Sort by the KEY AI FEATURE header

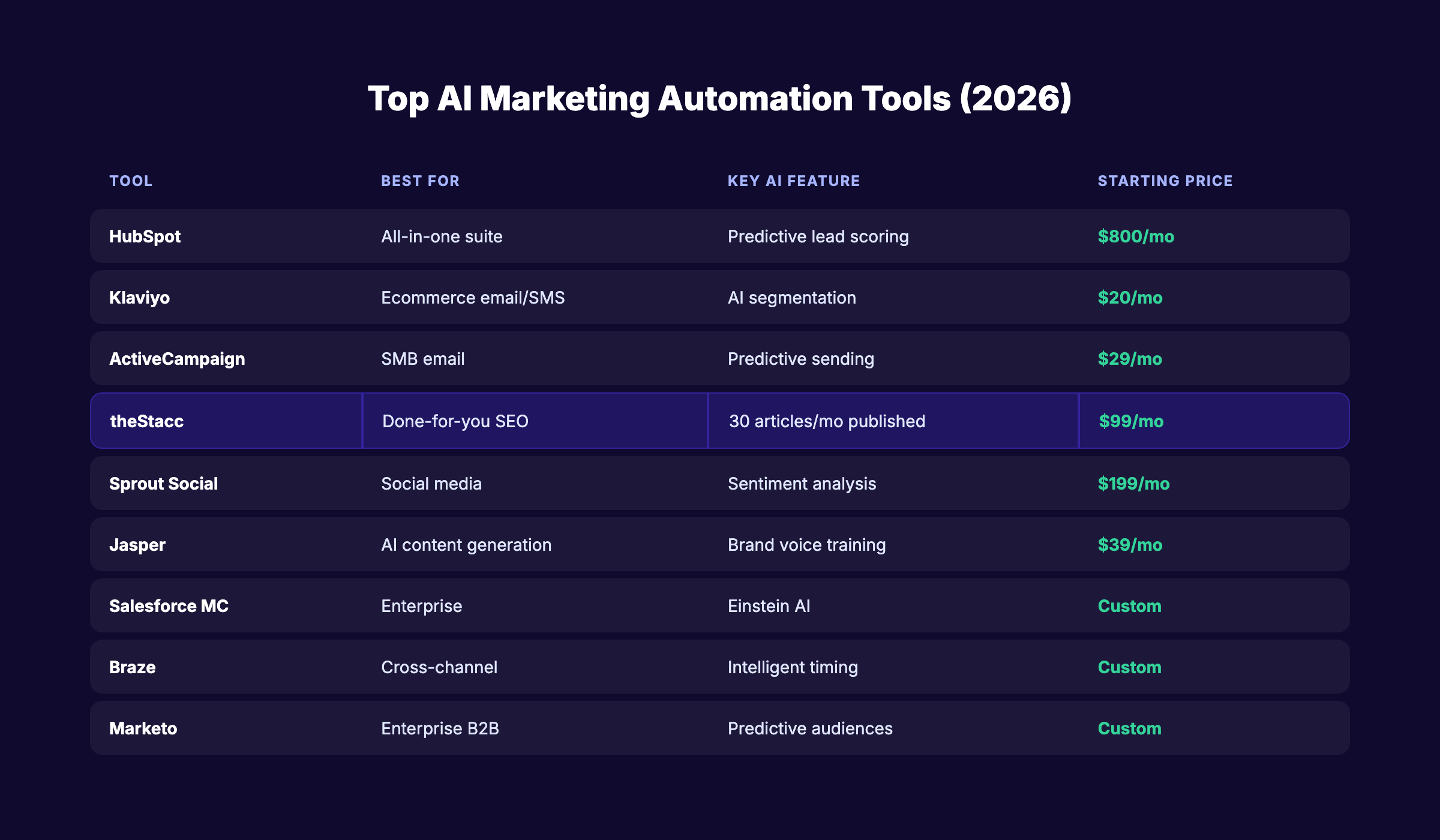click(x=793, y=181)
